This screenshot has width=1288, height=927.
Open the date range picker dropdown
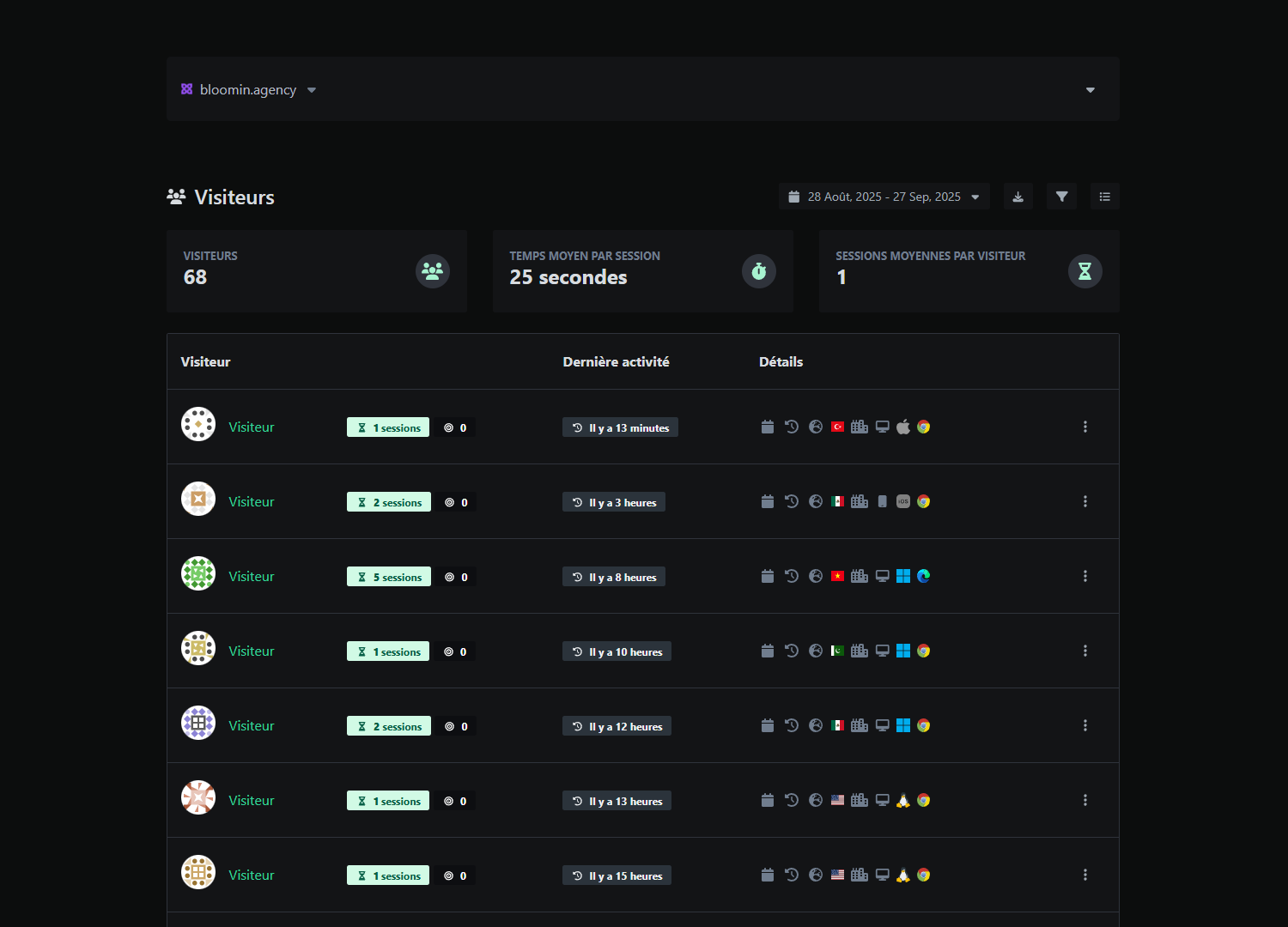point(884,197)
